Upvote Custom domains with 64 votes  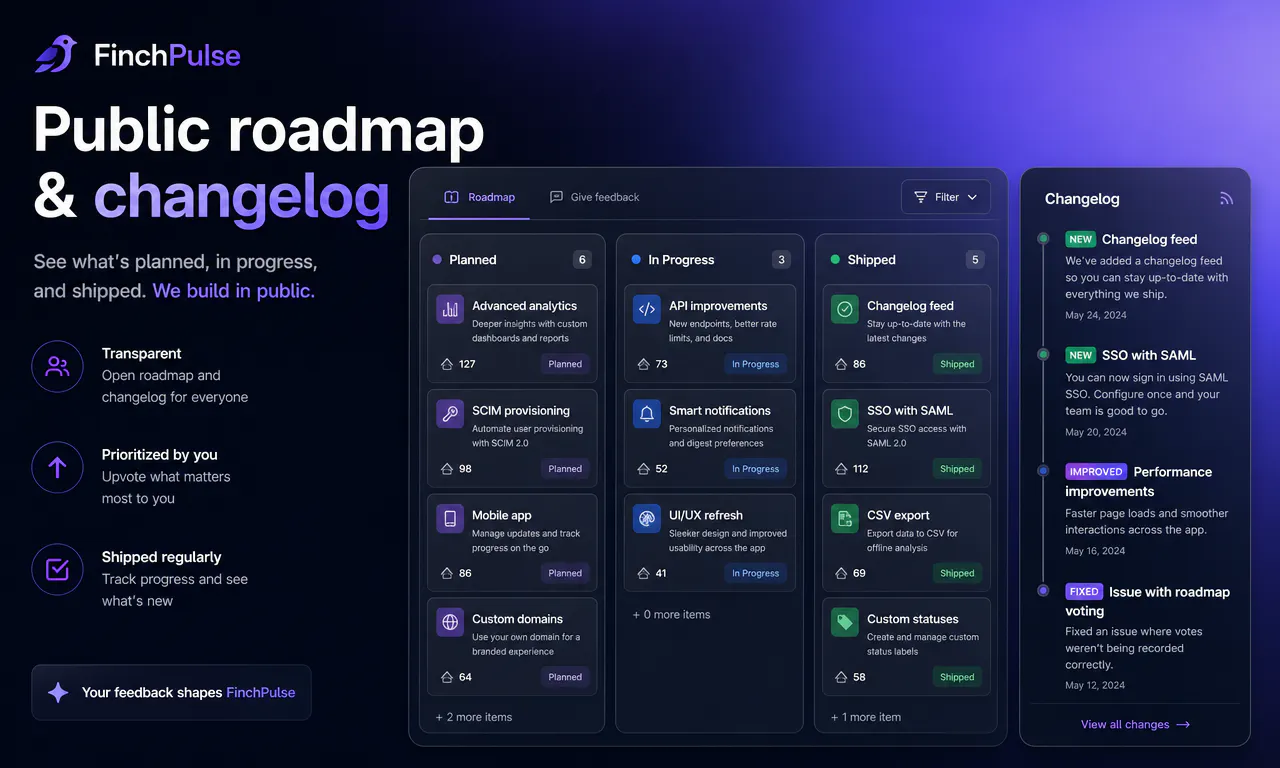click(447, 677)
